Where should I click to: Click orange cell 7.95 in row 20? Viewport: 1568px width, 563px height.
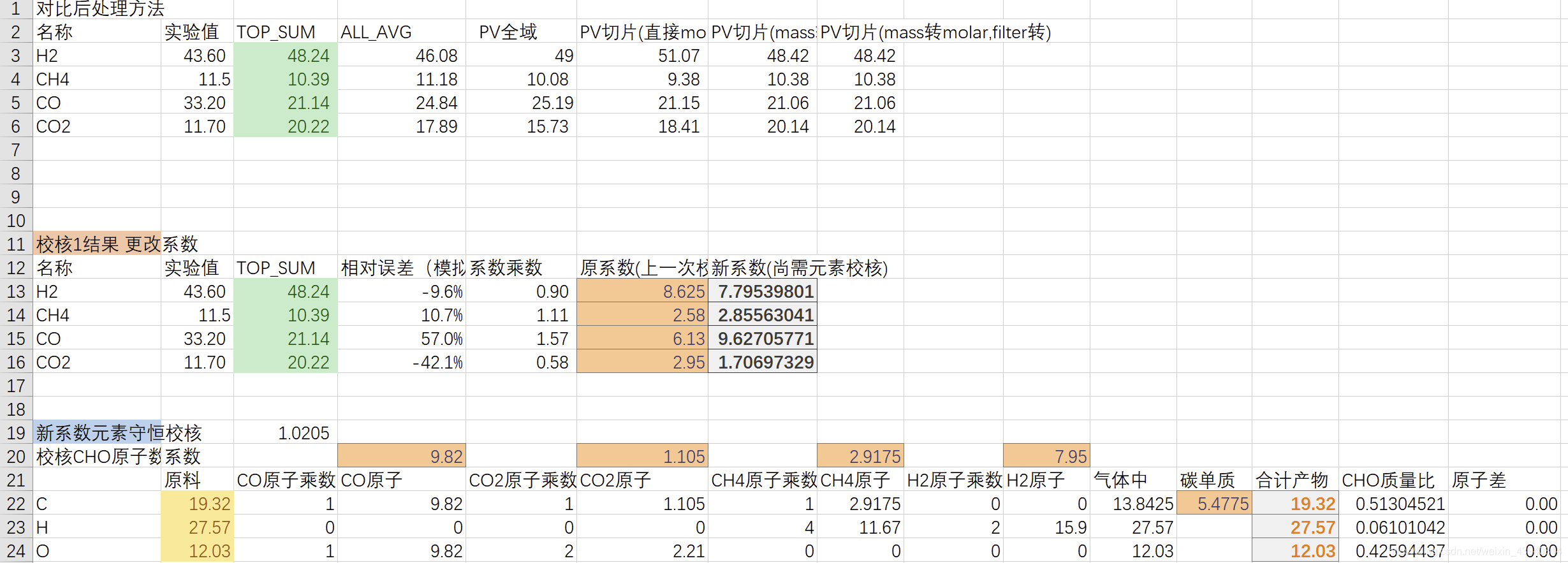point(1046,456)
